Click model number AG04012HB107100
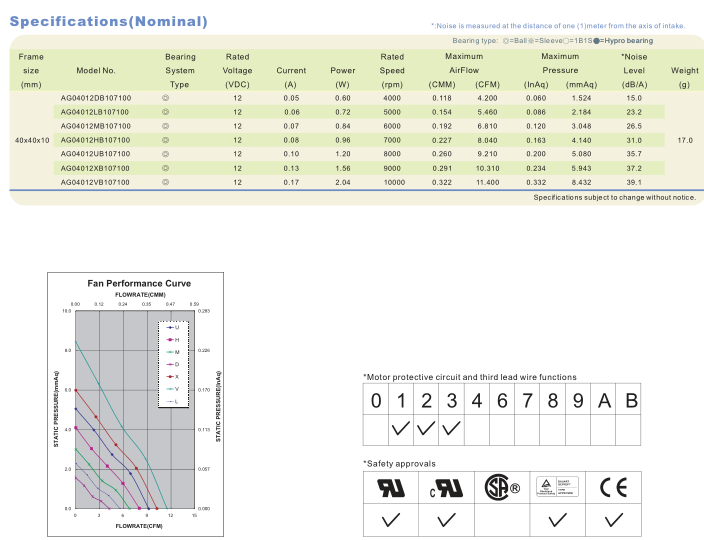The height and width of the screenshot is (540, 704). (x=95, y=140)
